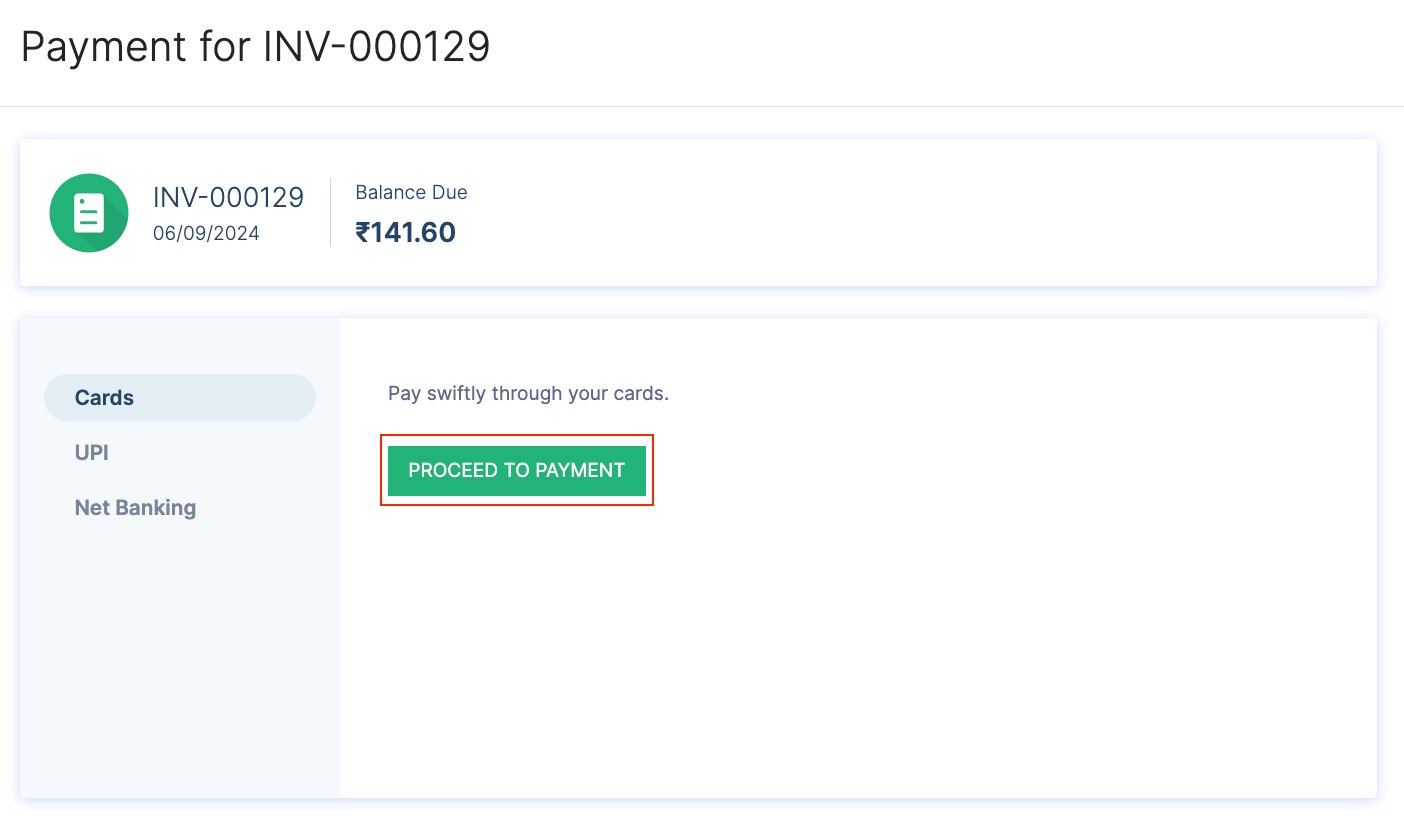Select the receipt icon beside INV-000129
Screen dimensions: 1404x816
(89, 212)
